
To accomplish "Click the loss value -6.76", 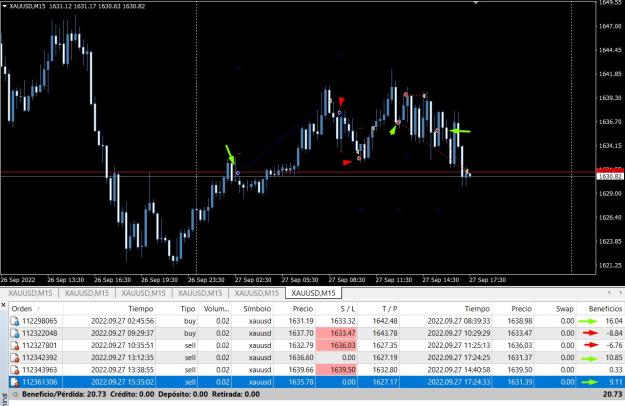I will click(614, 345).
